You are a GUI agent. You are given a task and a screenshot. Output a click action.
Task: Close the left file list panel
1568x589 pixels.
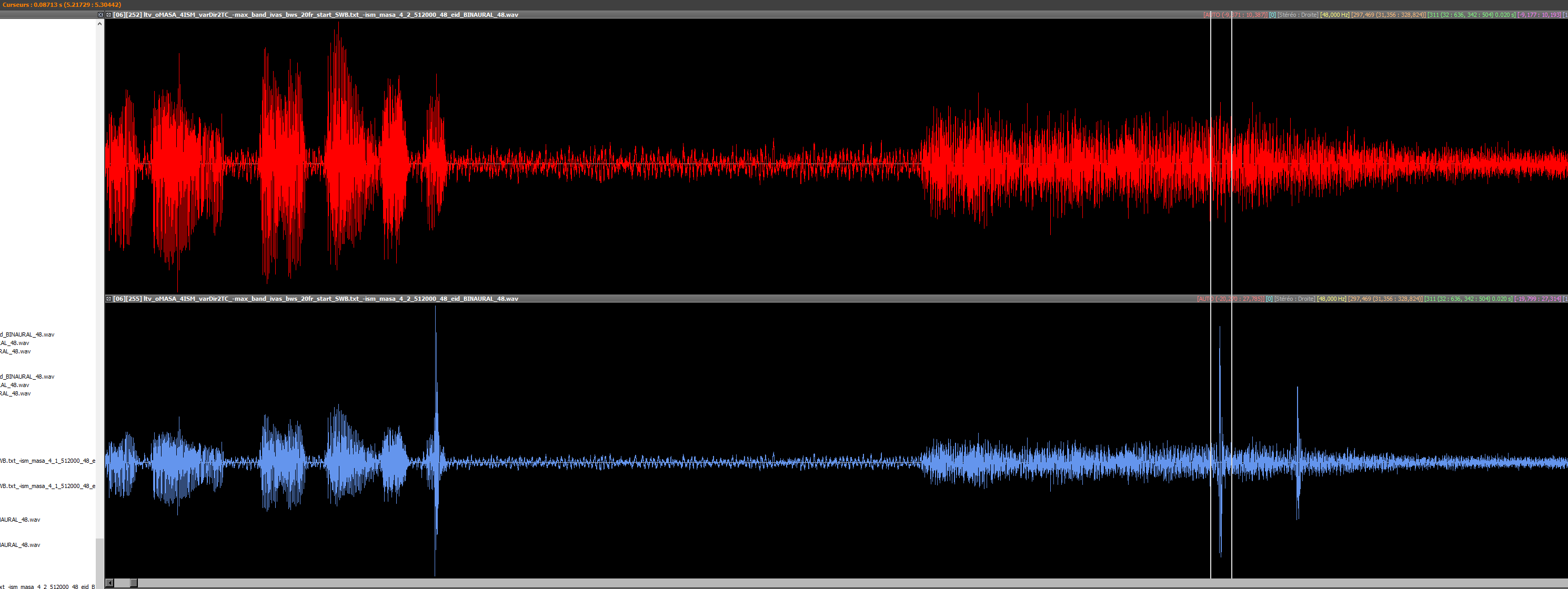click(x=100, y=15)
